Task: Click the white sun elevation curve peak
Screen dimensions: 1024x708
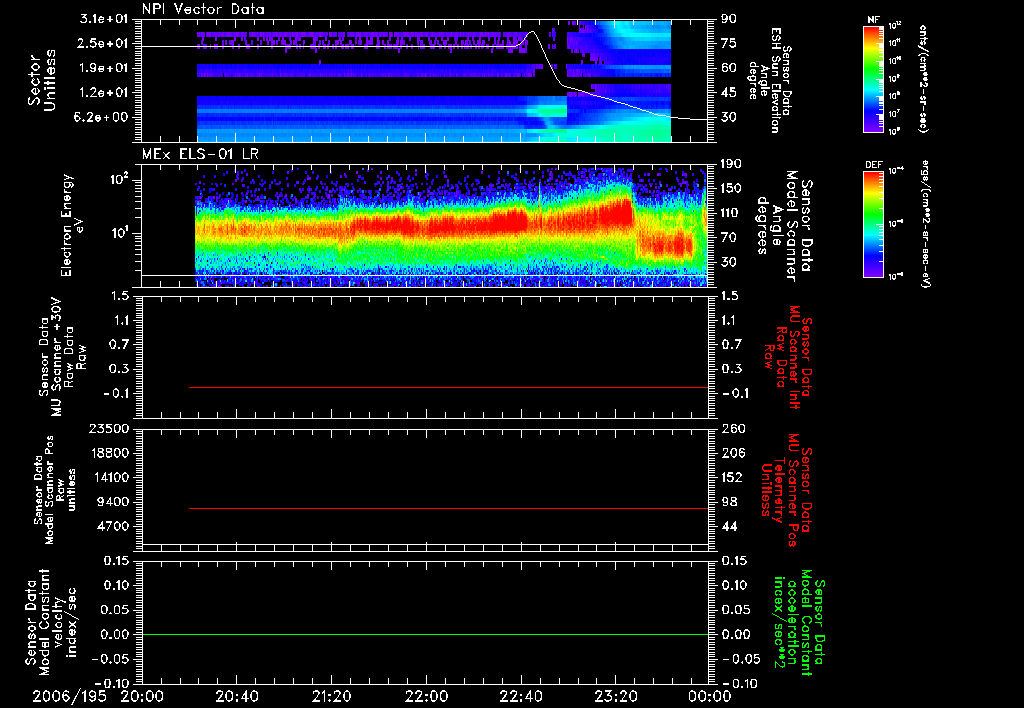Action: click(532, 31)
